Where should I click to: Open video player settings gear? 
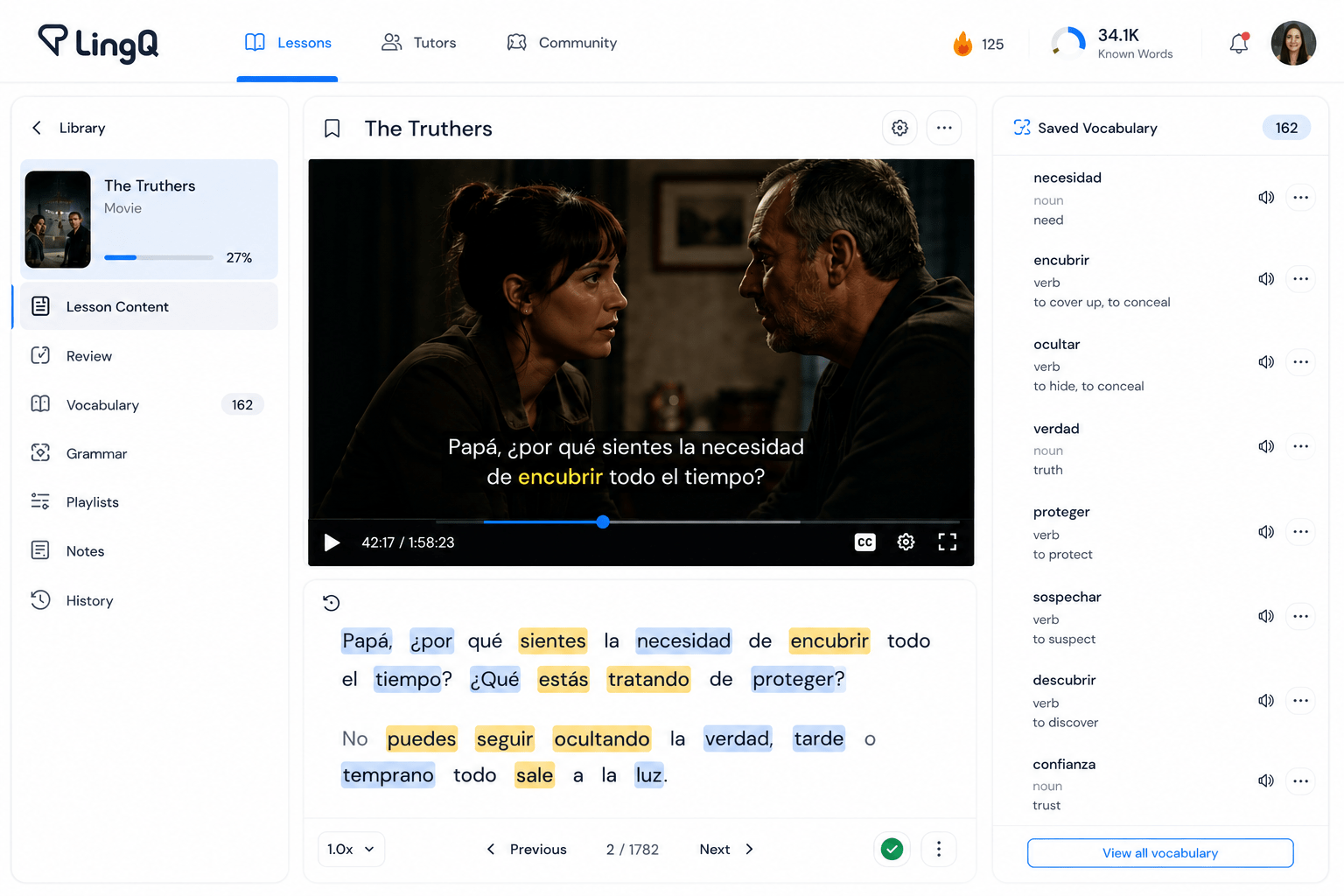[906, 542]
